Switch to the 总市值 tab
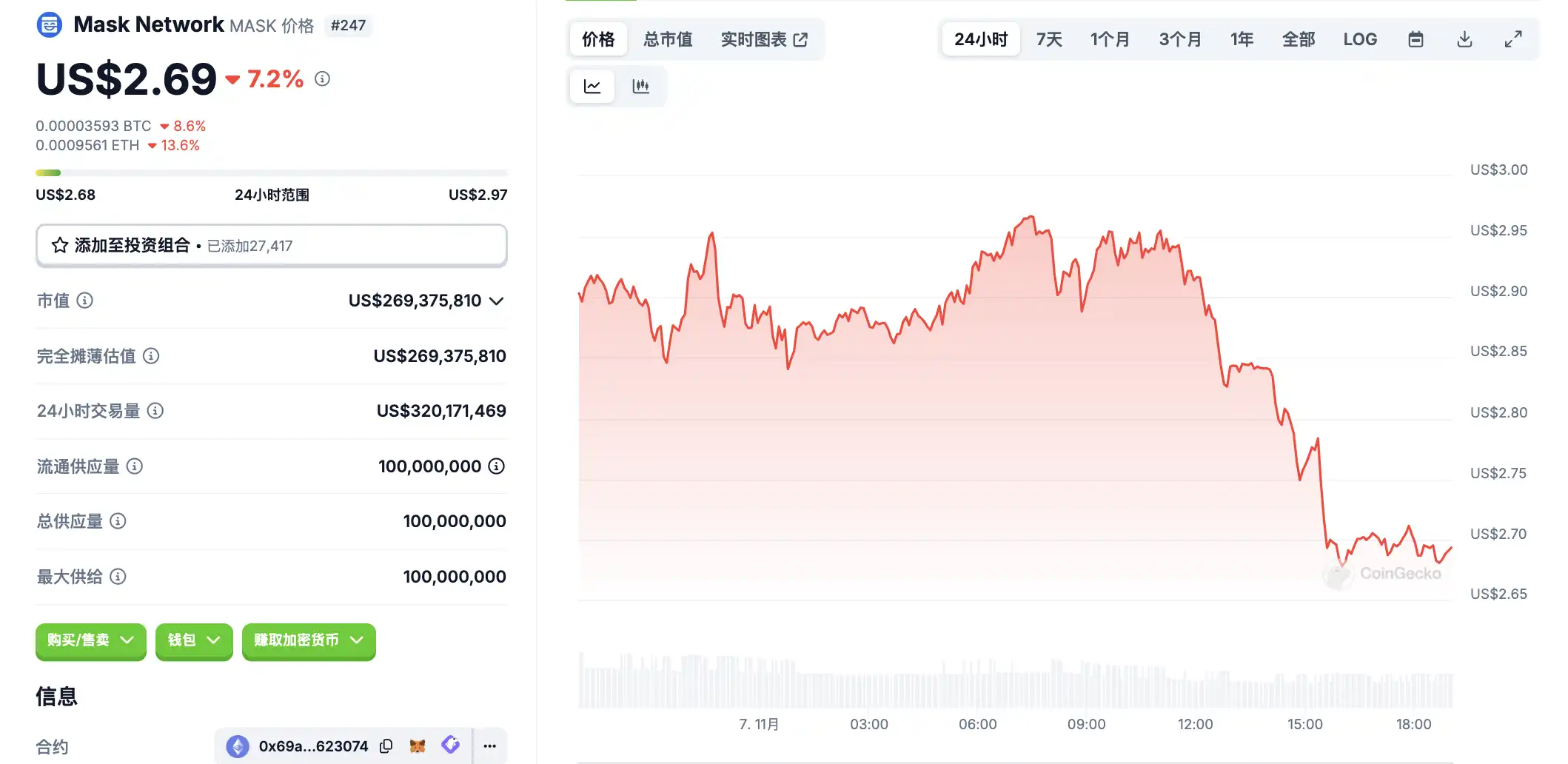1568x764 pixels. tap(668, 39)
